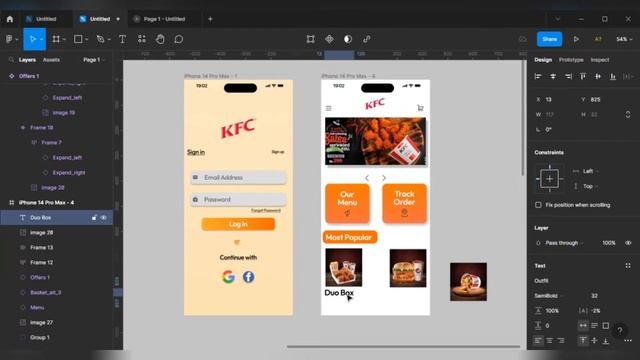Select the Rectangle shape tool
Screen dimensions: 640x360
click(78, 39)
